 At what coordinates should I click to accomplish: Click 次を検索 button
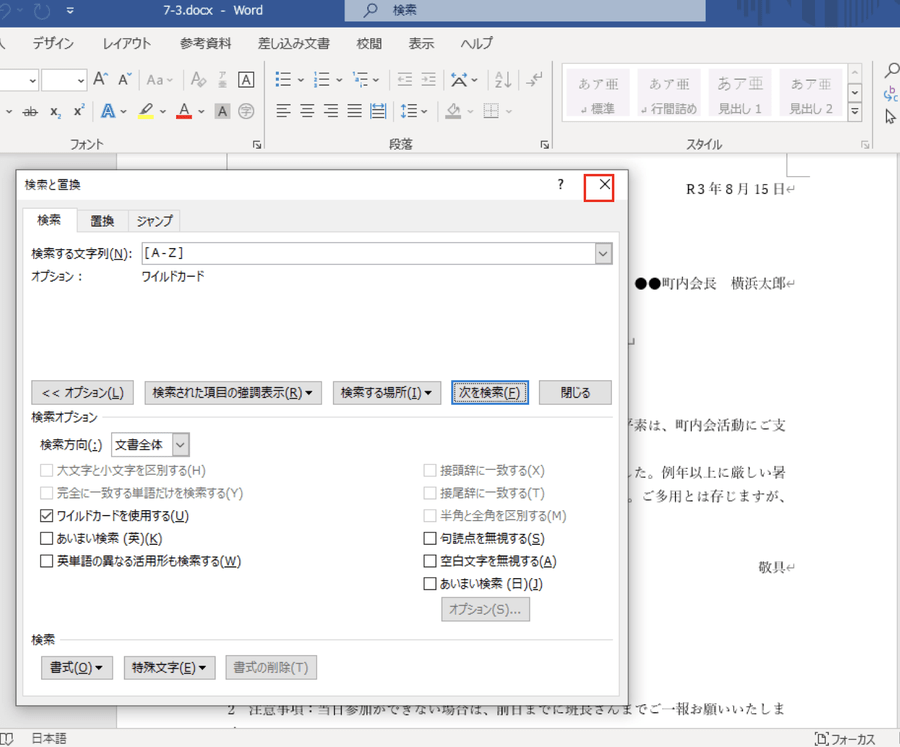[x=490, y=393]
